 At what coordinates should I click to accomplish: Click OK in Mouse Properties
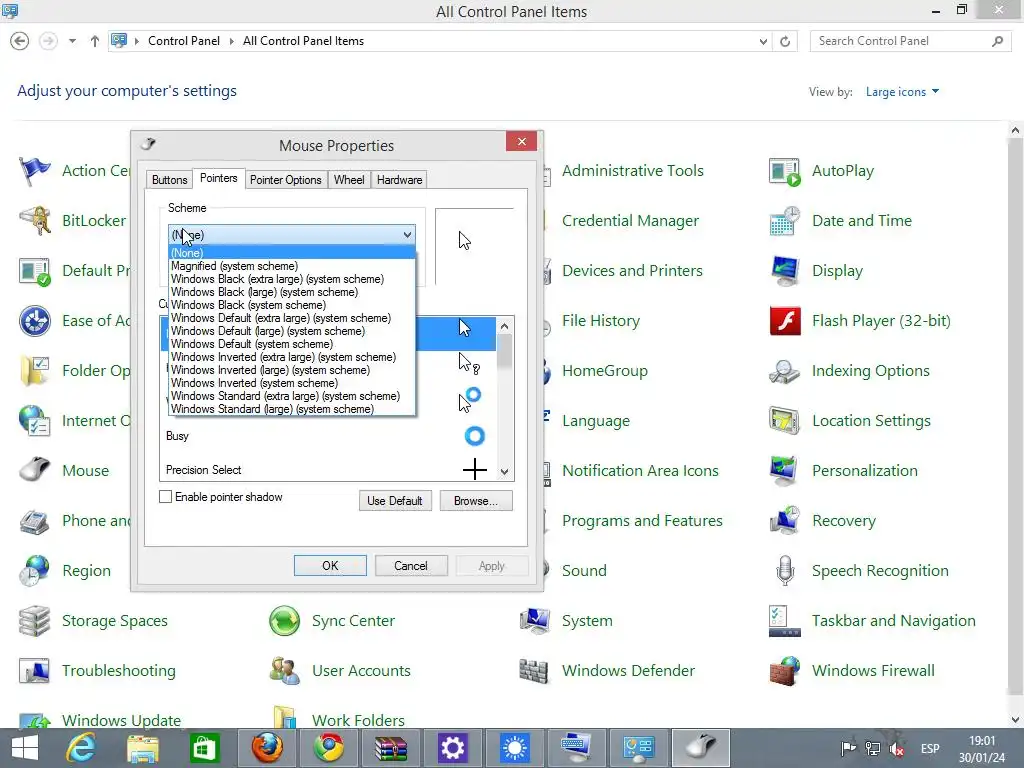330,566
